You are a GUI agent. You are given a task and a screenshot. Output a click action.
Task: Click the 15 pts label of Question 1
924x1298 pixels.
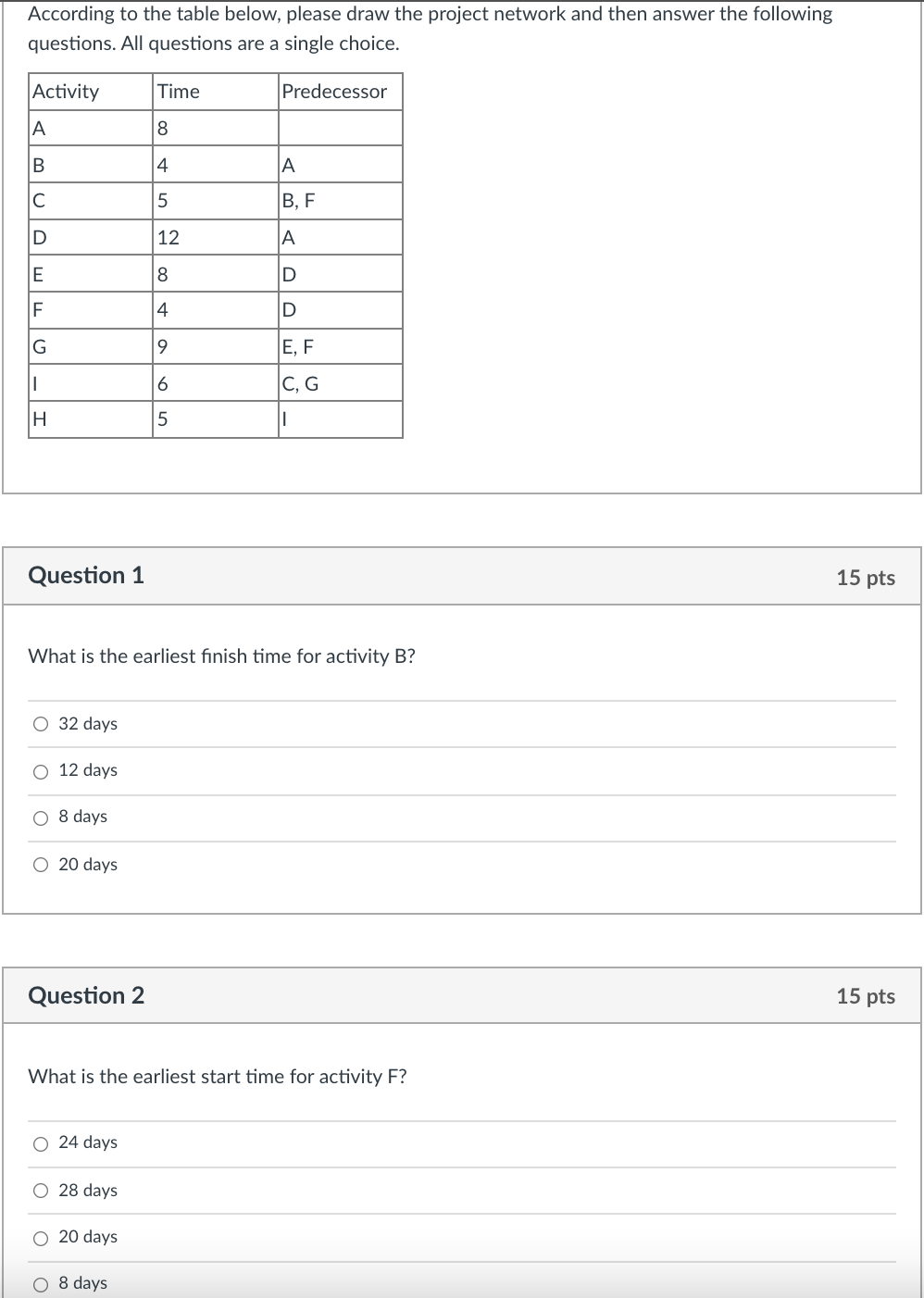[865, 578]
